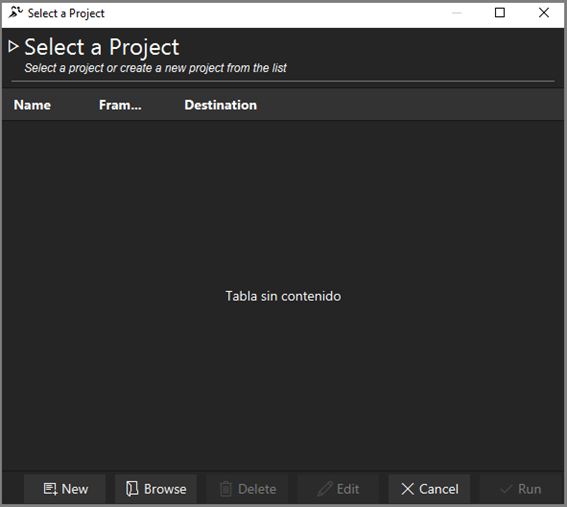
Task: Click the triangle arrow beside Select a Project
Action: [x=13, y=46]
